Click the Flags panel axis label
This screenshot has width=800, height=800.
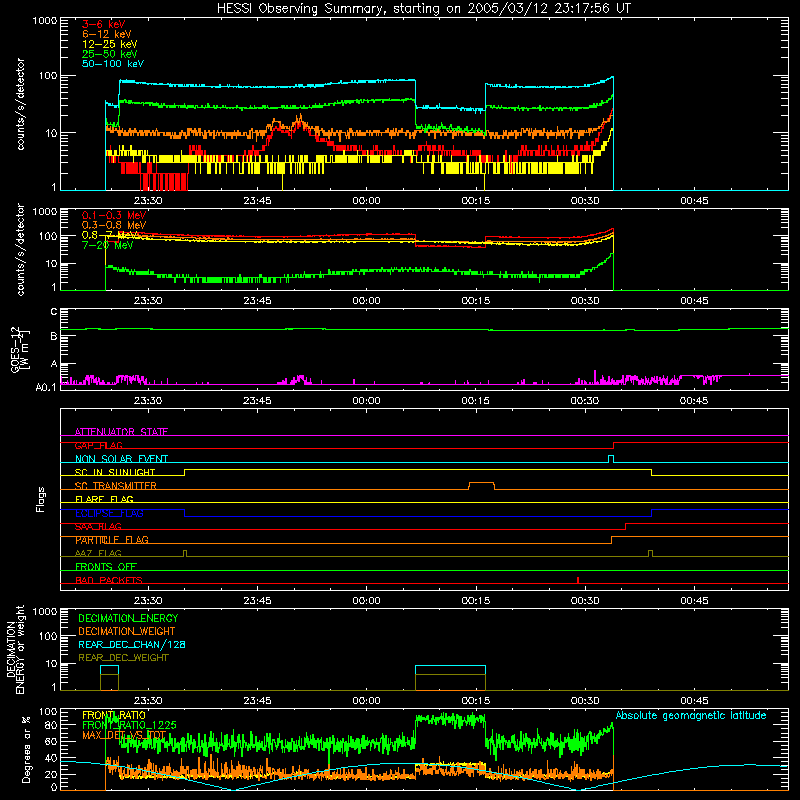click(x=40, y=499)
